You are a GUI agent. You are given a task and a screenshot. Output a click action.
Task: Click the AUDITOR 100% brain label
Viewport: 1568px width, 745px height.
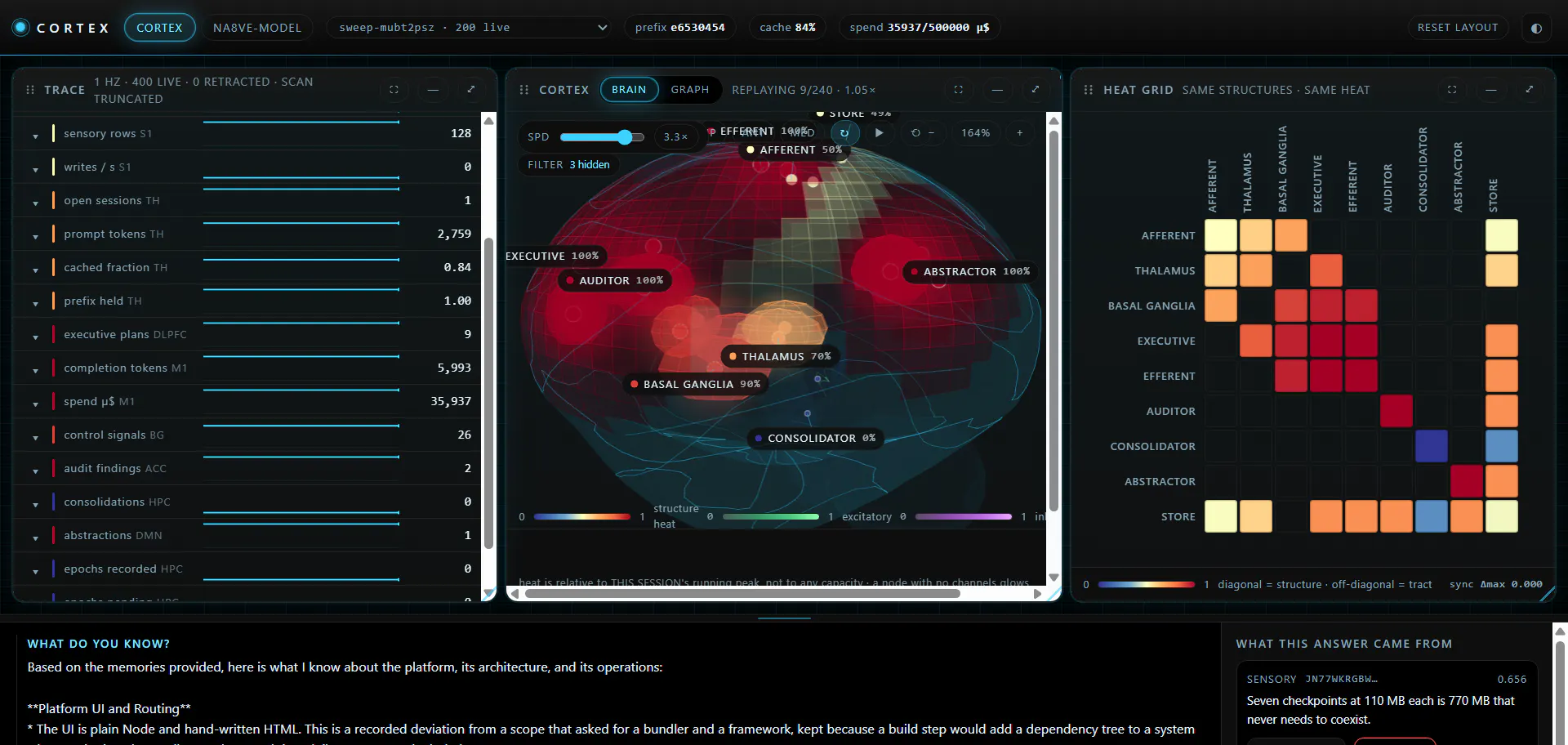[615, 280]
